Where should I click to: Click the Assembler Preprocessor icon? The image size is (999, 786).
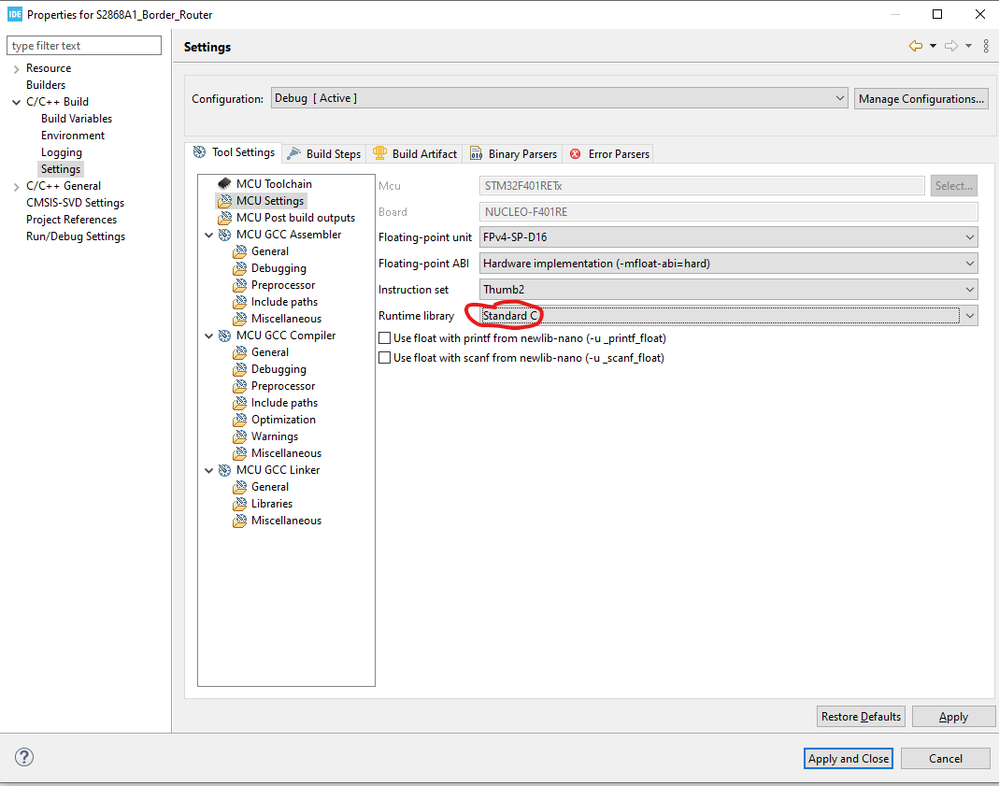click(x=240, y=285)
